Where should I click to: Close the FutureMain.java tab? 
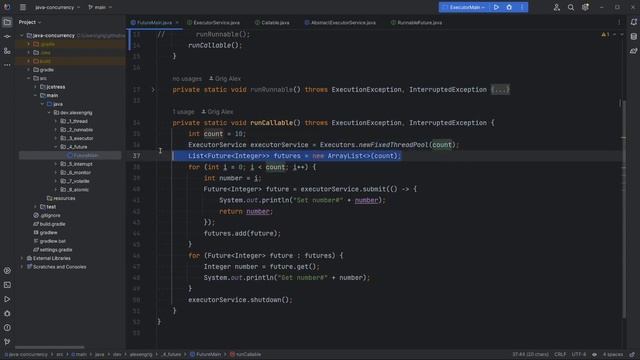point(177,22)
